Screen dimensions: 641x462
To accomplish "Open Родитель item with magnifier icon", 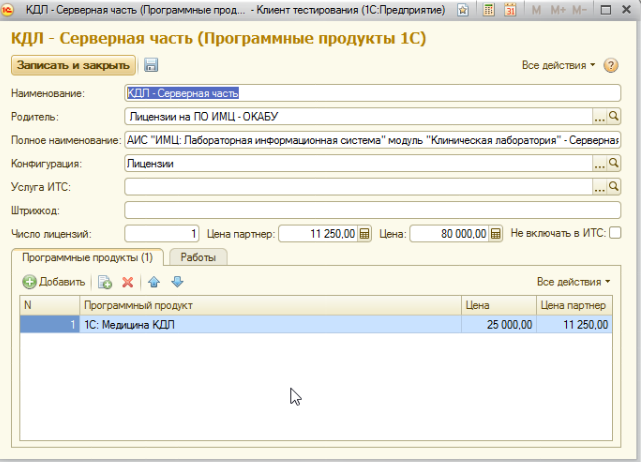I will tap(614, 117).
